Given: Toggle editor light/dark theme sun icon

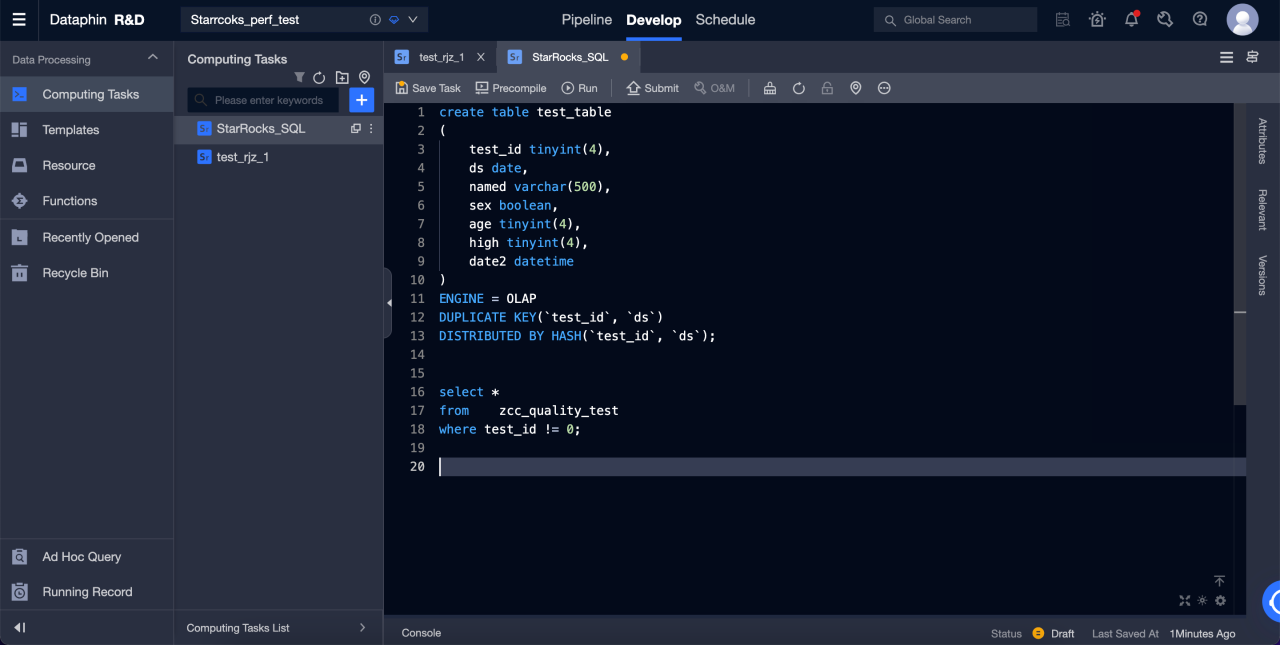Looking at the screenshot, I should point(1203,601).
